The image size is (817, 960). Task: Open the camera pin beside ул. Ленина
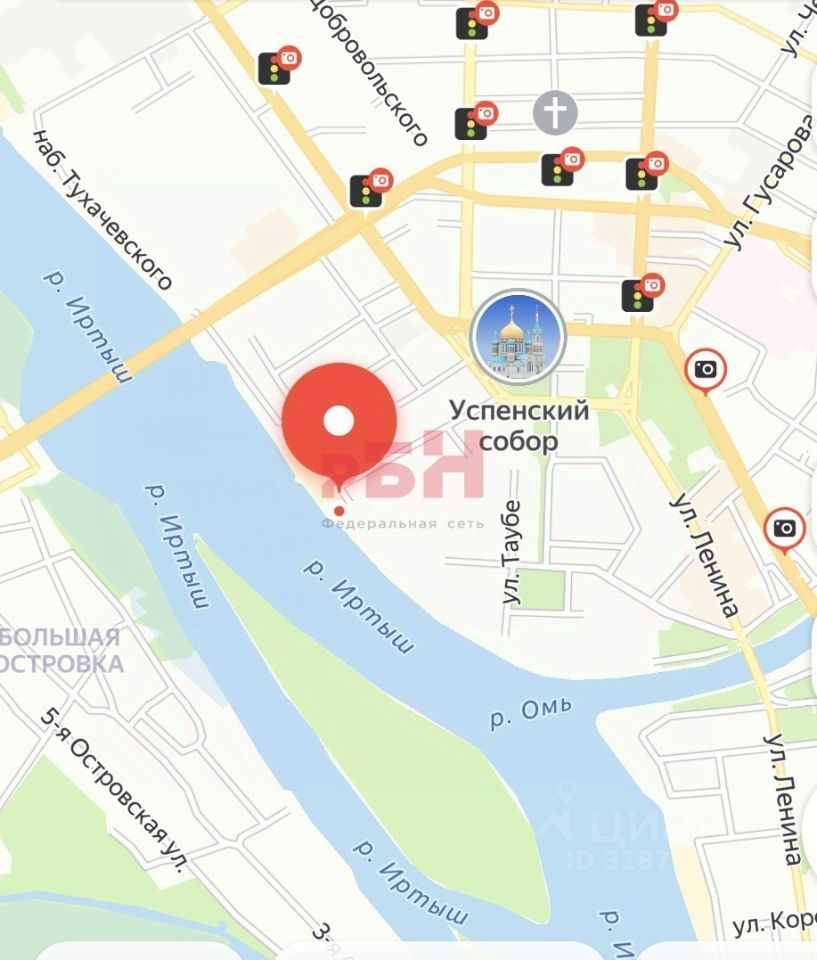tap(706, 371)
